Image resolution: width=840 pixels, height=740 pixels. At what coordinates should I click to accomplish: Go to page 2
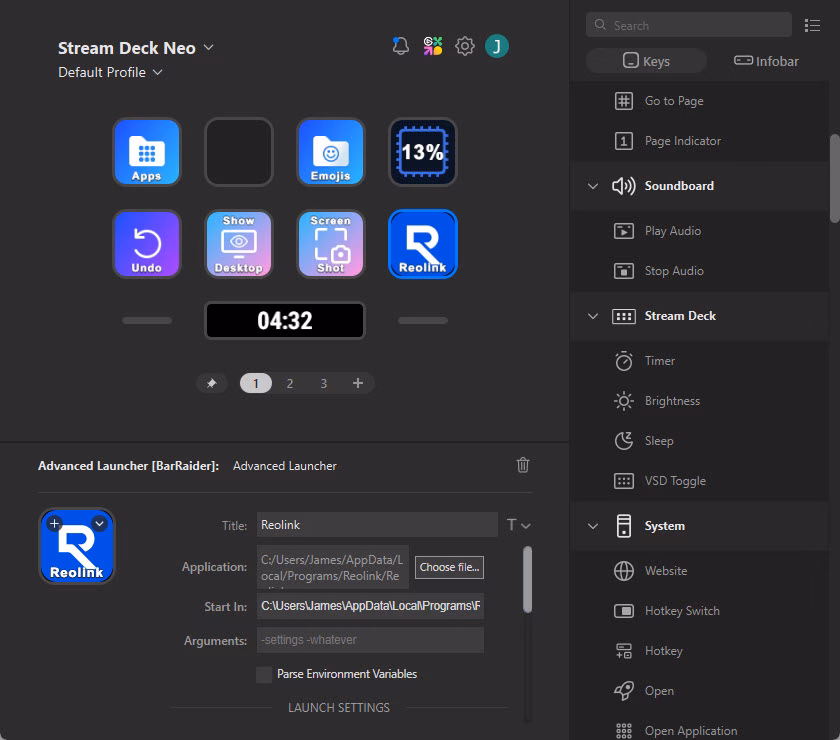(290, 383)
